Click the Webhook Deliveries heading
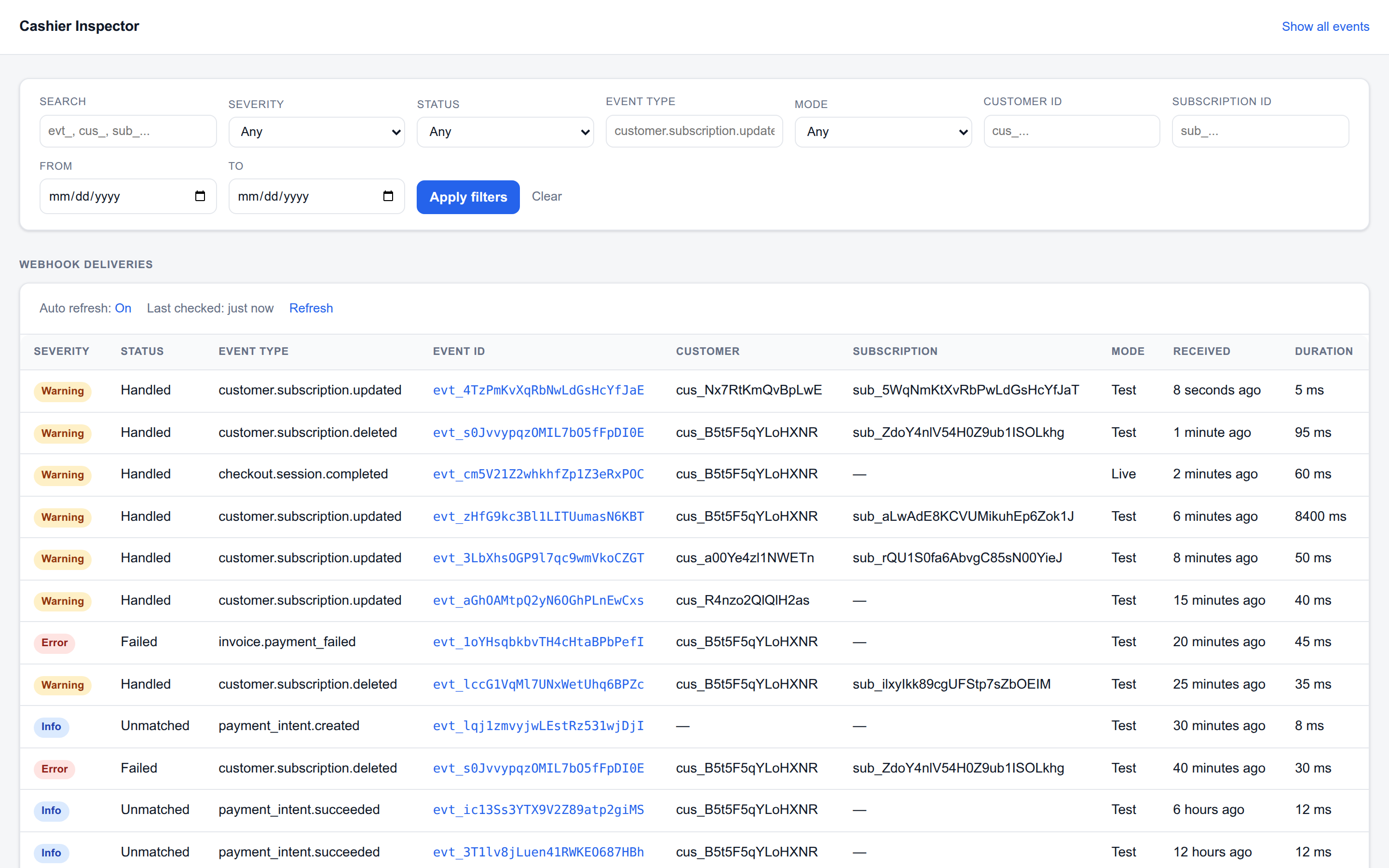1389x868 pixels. (x=86, y=265)
